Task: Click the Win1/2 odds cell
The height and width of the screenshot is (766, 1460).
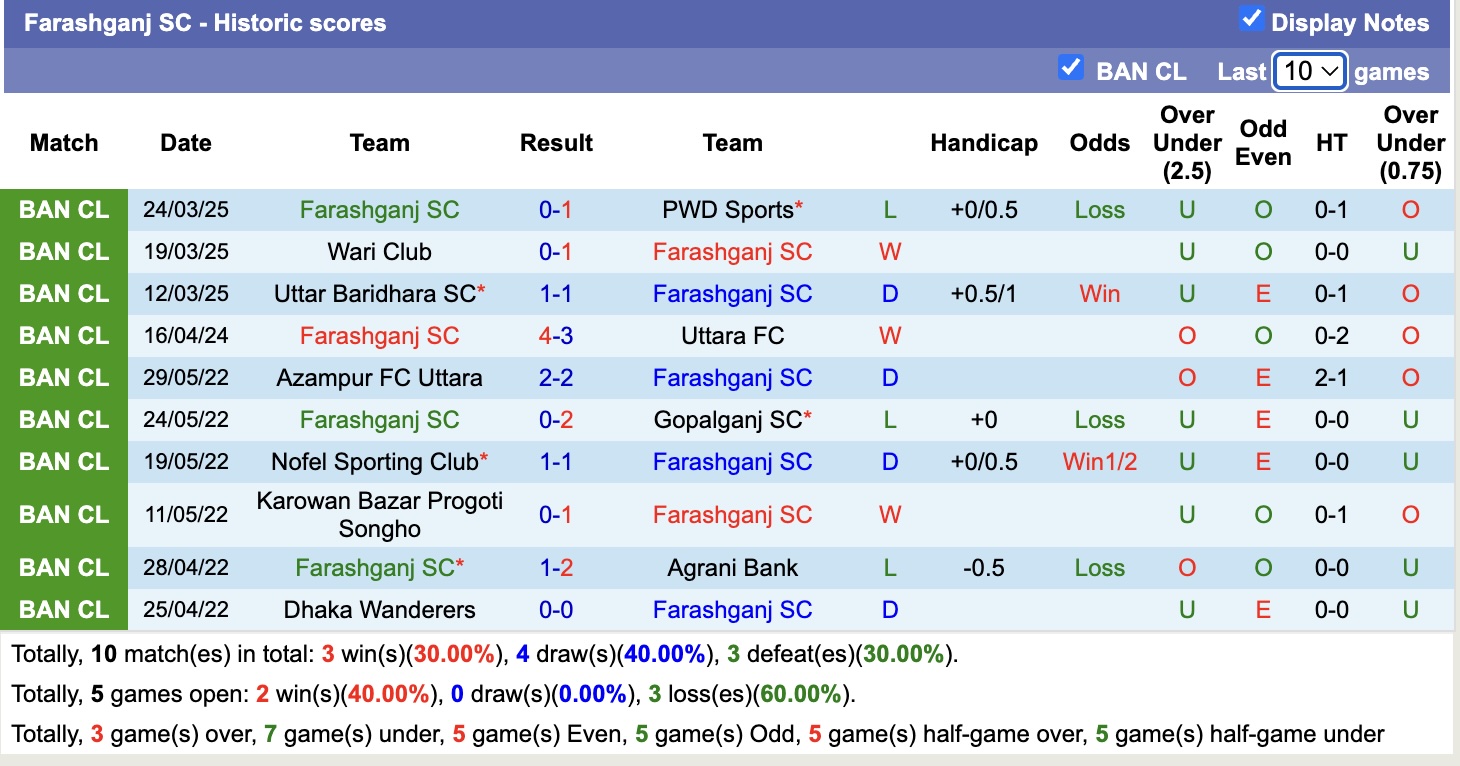Action: pos(1100,462)
